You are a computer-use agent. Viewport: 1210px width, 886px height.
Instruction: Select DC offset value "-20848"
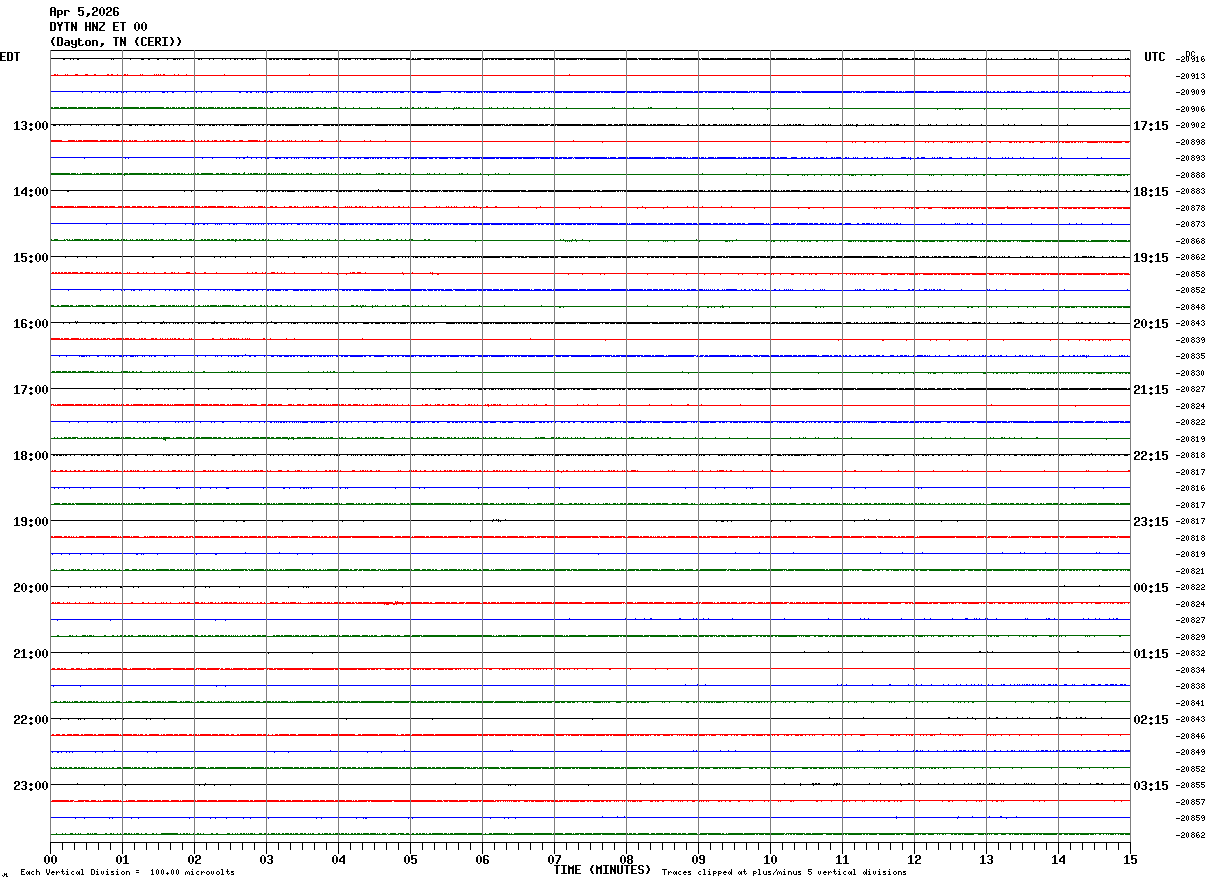(x=1190, y=307)
